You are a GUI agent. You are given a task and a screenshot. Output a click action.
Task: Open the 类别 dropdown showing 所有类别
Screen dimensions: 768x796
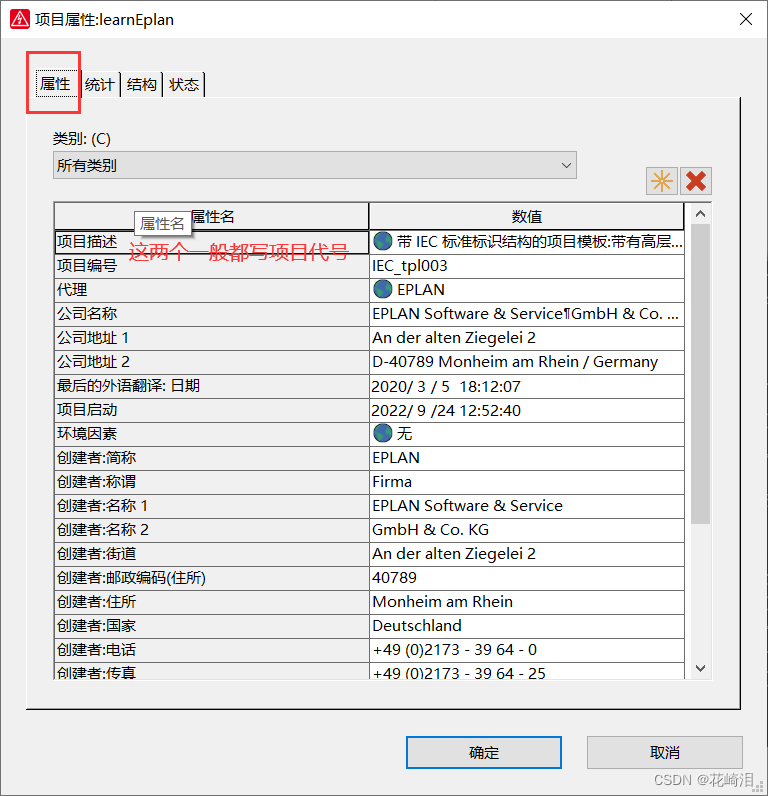click(315, 165)
